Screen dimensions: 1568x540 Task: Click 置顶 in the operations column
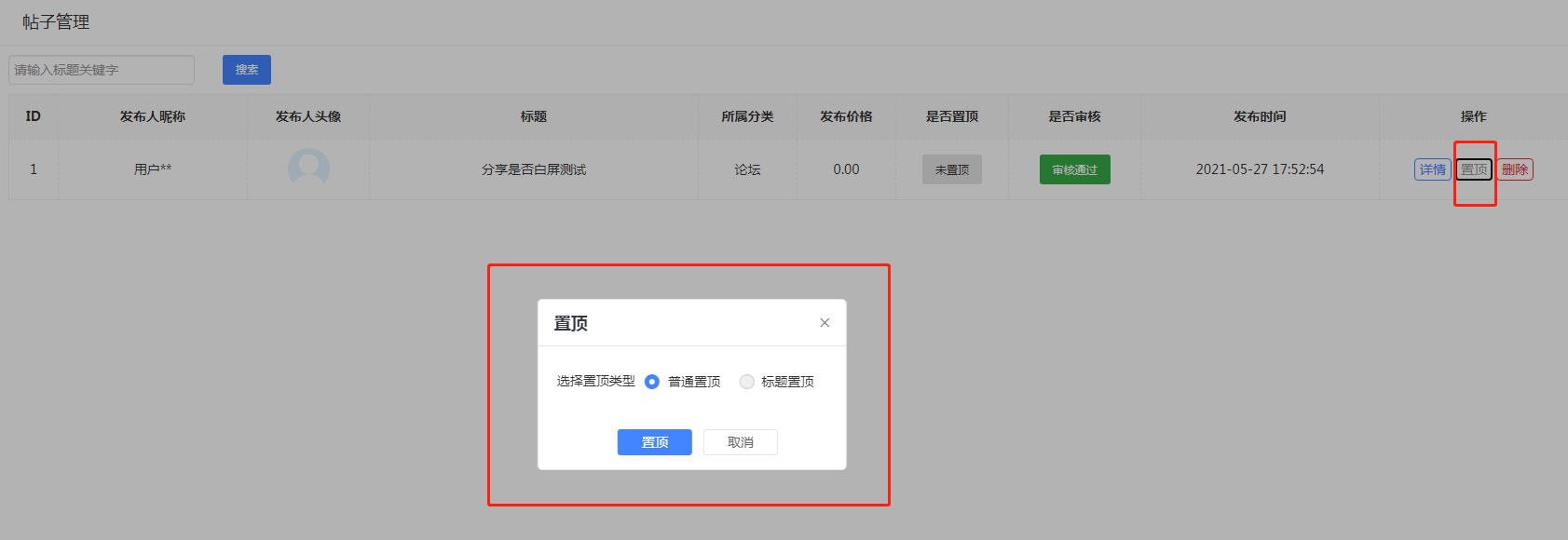1474,169
